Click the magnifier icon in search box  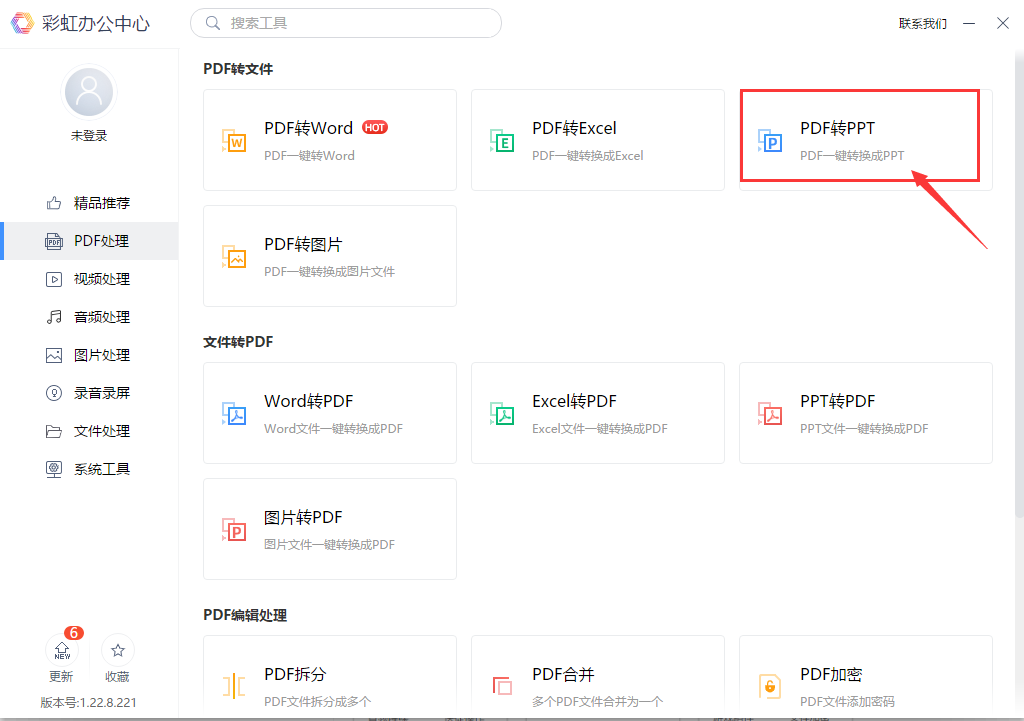[212, 24]
